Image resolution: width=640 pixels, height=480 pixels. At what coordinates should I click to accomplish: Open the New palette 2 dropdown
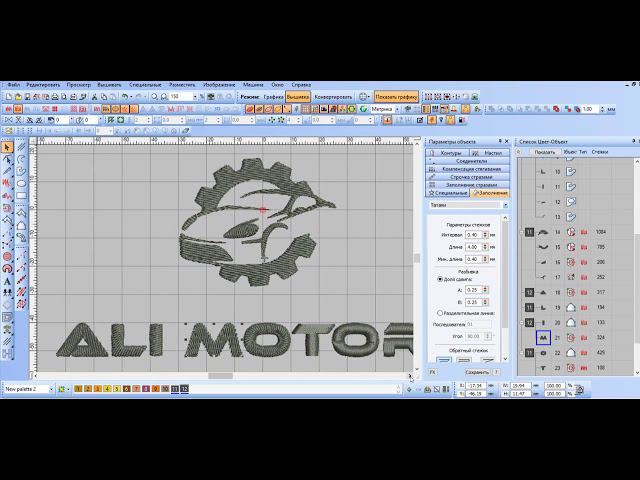(x=51, y=389)
